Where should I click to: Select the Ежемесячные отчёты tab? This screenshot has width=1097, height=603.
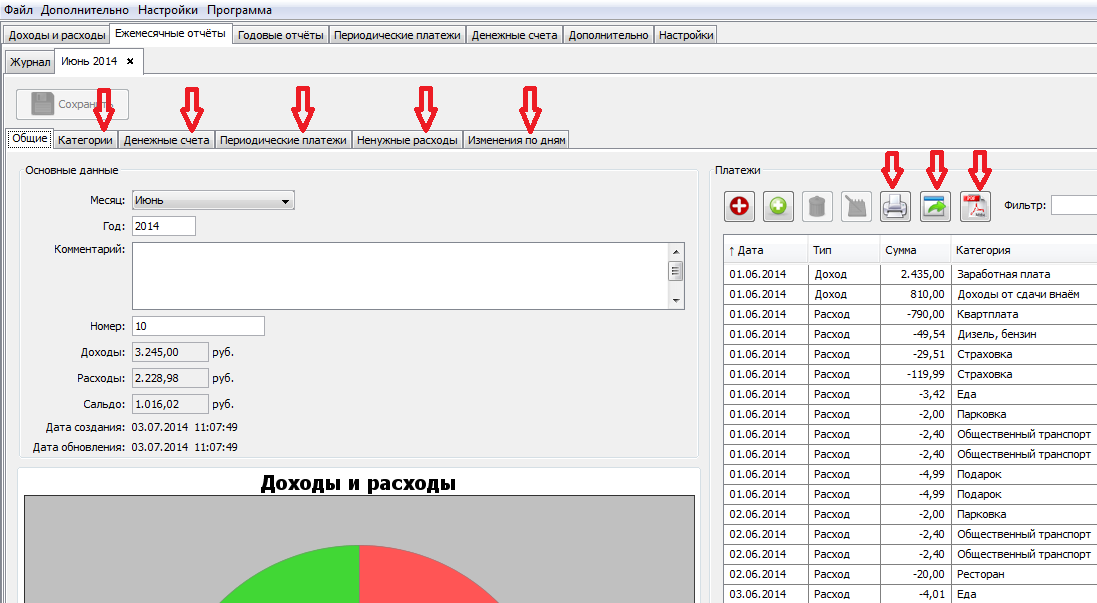point(171,34)
